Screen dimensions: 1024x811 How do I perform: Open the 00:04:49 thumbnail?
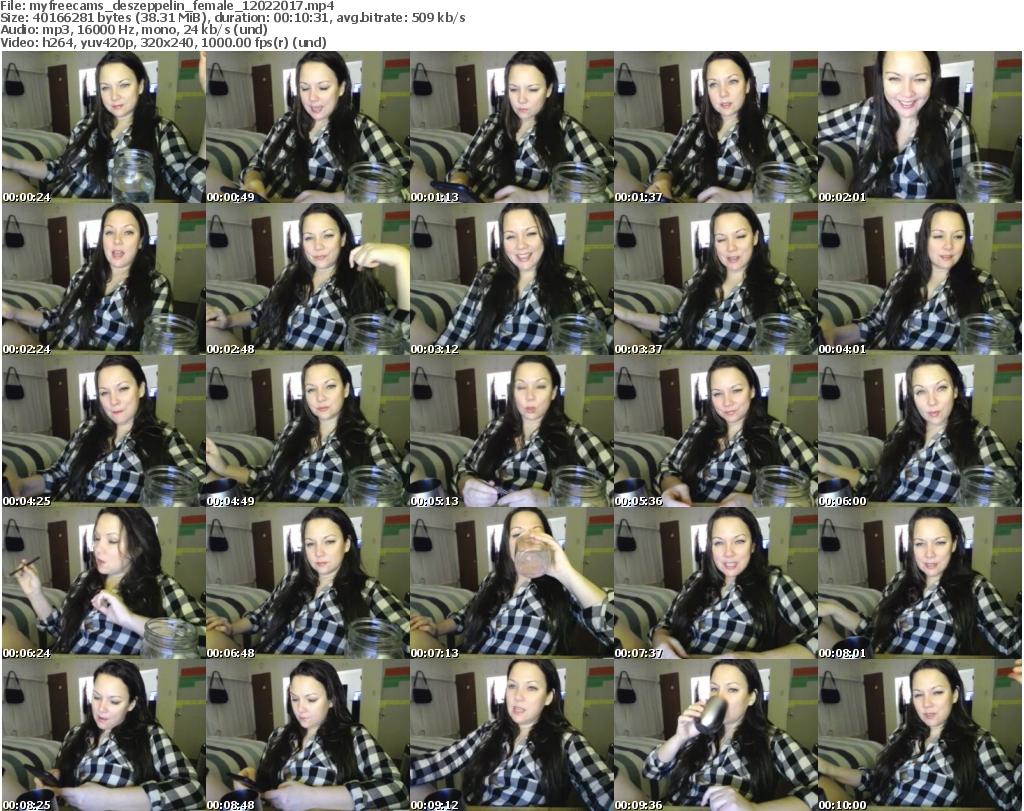coord(308,431)
